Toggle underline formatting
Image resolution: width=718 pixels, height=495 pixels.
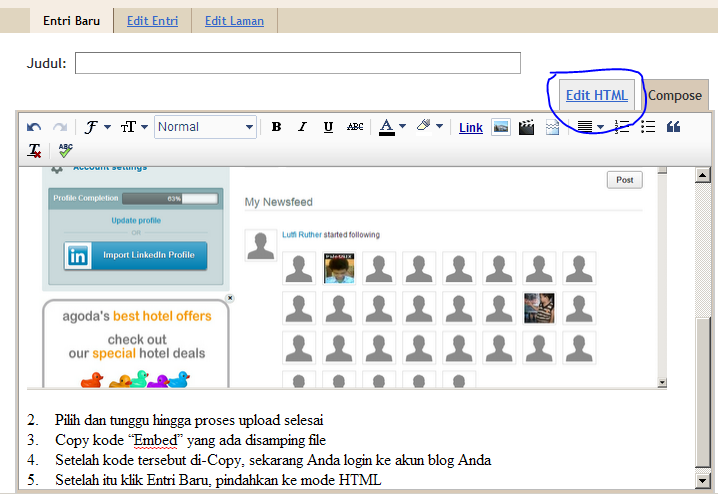pyautogui.click(x=328, y=127)
